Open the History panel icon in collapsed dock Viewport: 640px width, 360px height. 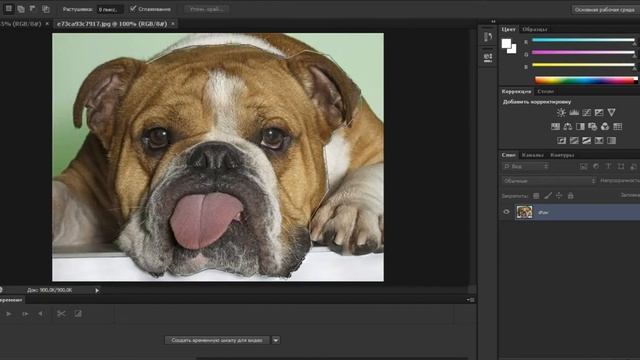pyautogui.click(x=488, y=37)
